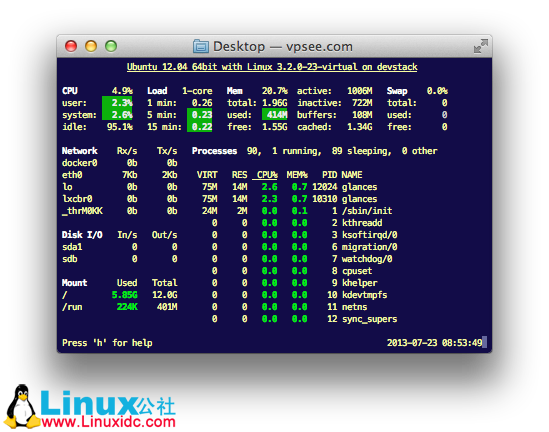This screenshot has width=549, height=432.
Task: Click the yellow minimize window button
Action: tap(91, 46)
